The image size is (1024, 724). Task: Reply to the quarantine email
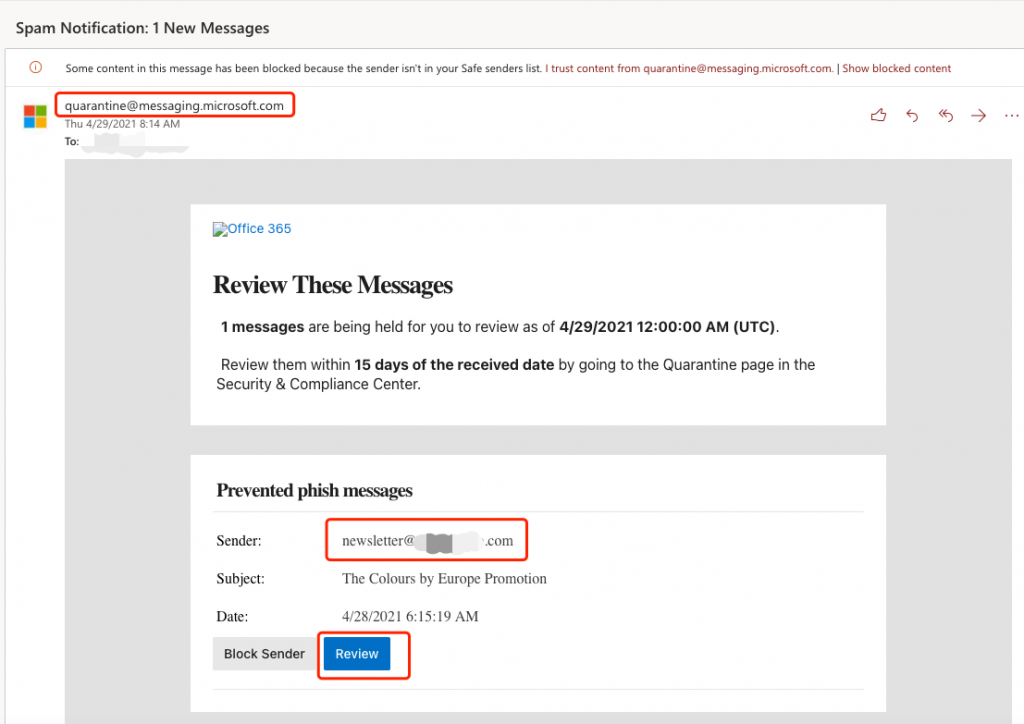tap(912, 116)
